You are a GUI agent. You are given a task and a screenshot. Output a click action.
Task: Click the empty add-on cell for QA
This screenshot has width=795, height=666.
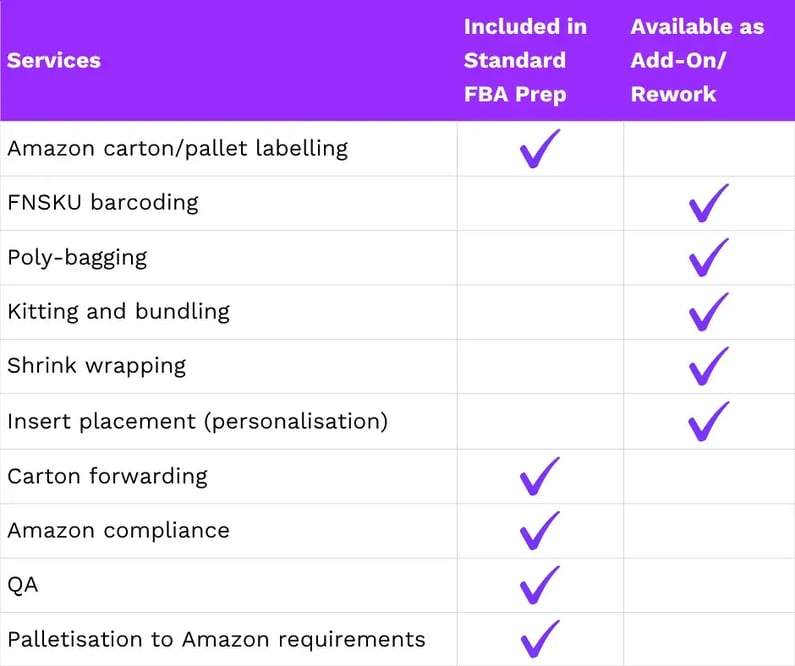(x=709, y=585)
